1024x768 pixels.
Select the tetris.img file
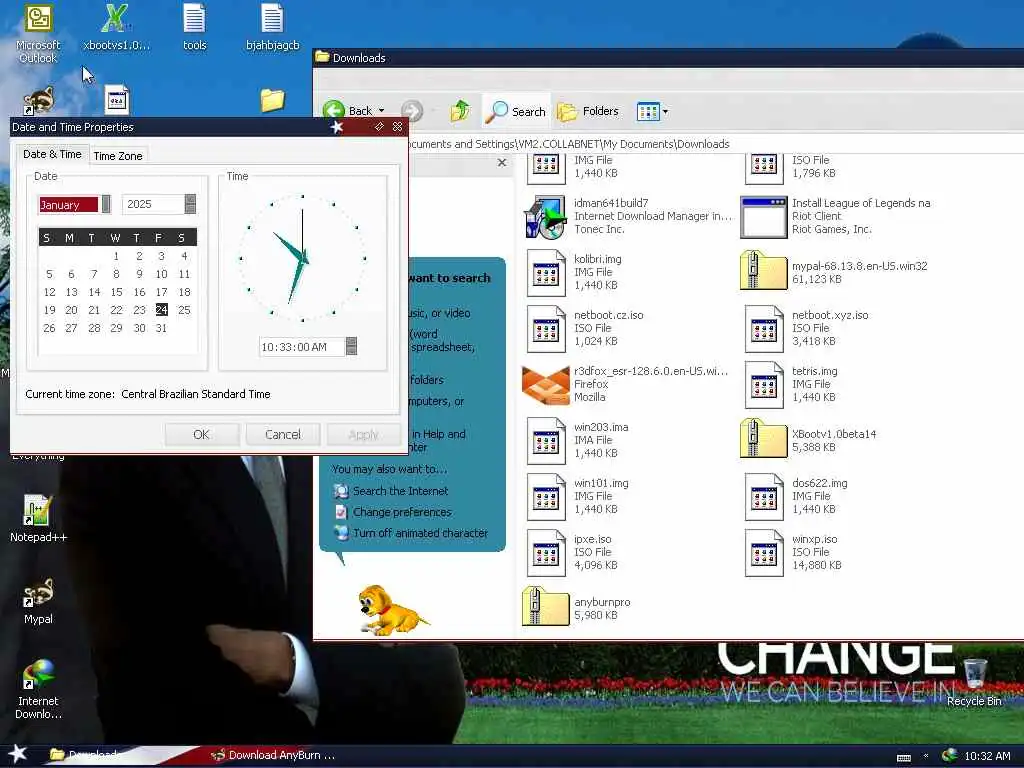click(x=791, y=384)
